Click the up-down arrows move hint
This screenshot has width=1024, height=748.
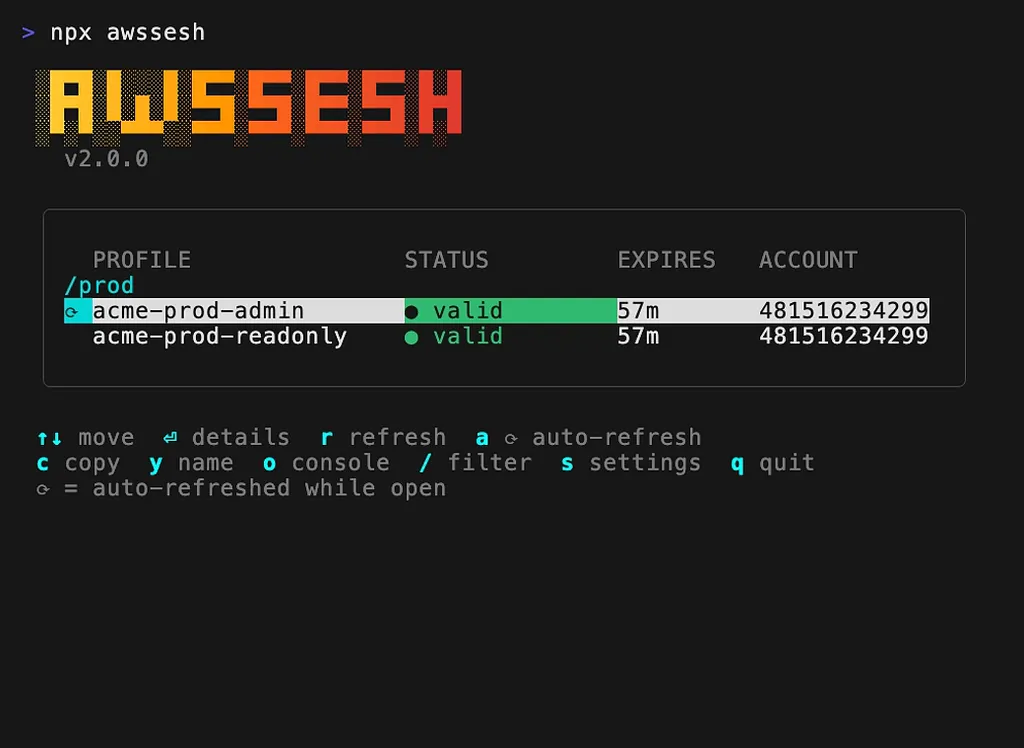tap(50, 438)
